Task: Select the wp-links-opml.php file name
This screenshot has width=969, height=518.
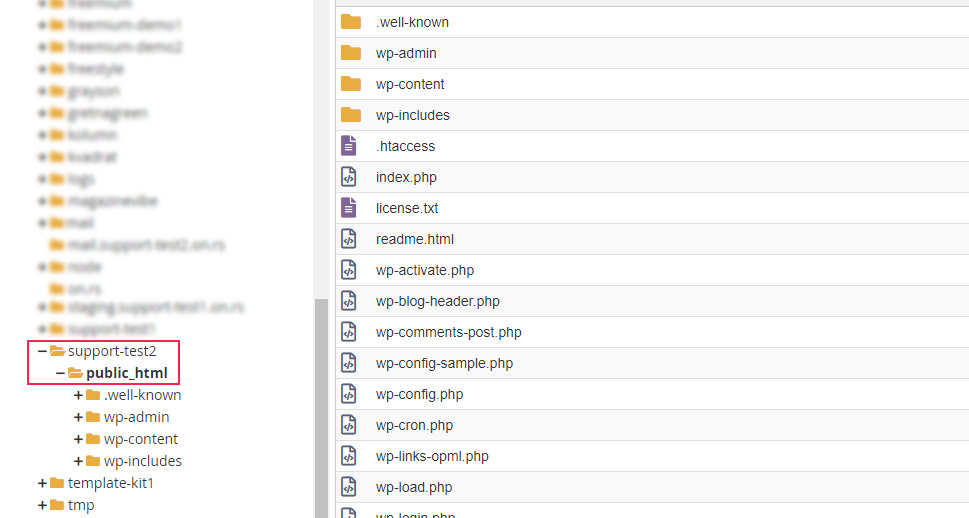Action: tap(432, 456)
